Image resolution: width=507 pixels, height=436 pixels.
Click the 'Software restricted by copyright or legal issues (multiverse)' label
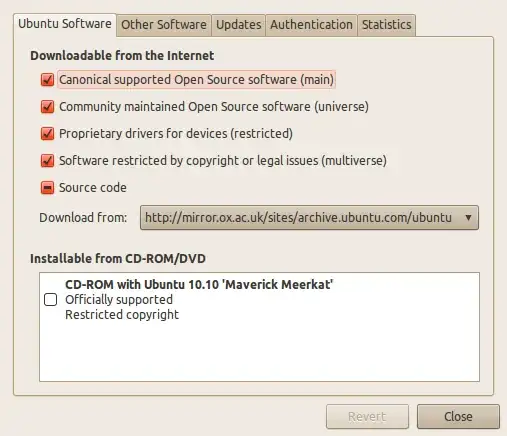pyautogui.click(x=223, y=161)
